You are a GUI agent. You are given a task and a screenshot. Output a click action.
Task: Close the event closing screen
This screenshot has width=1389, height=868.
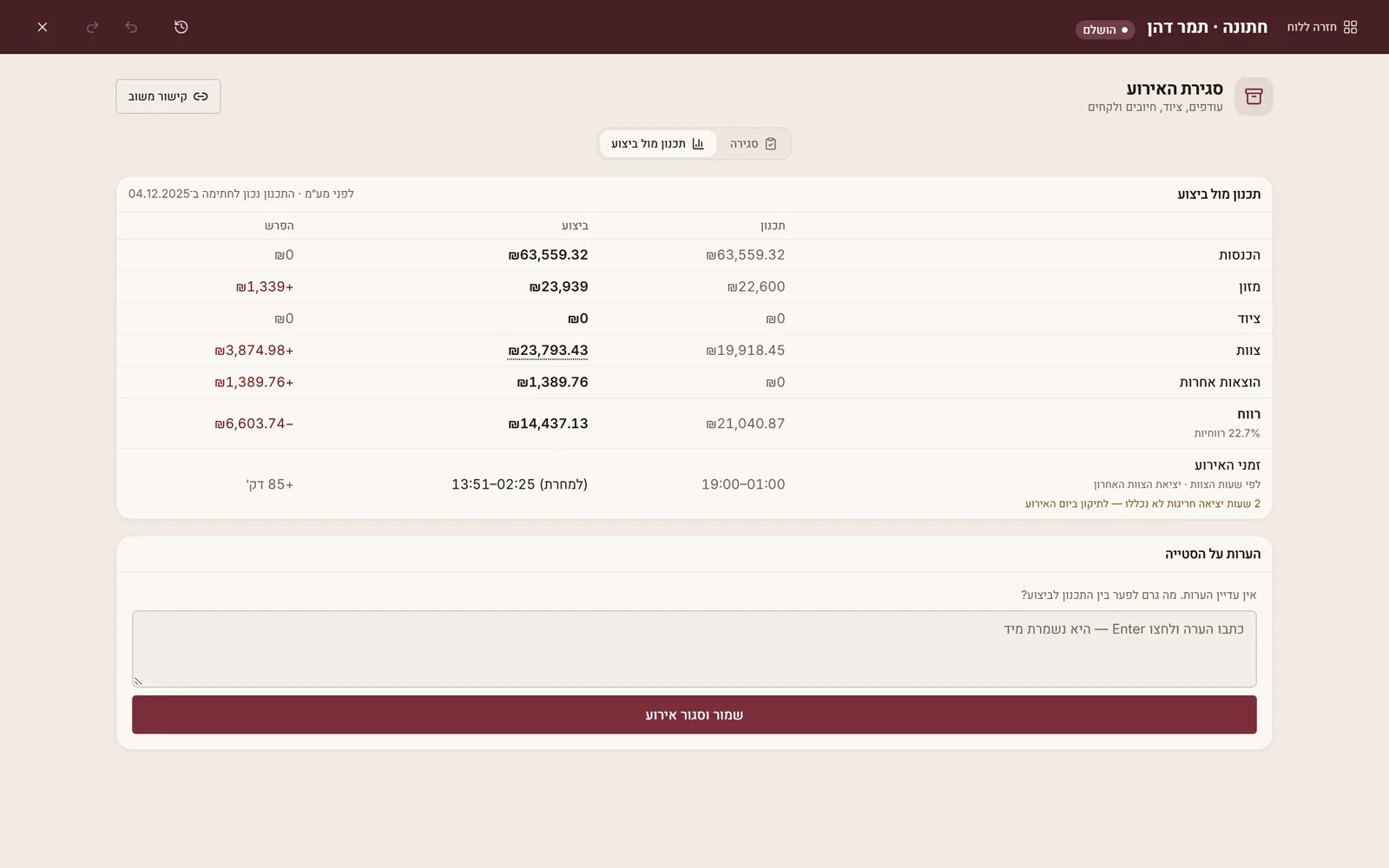(43, 27)
